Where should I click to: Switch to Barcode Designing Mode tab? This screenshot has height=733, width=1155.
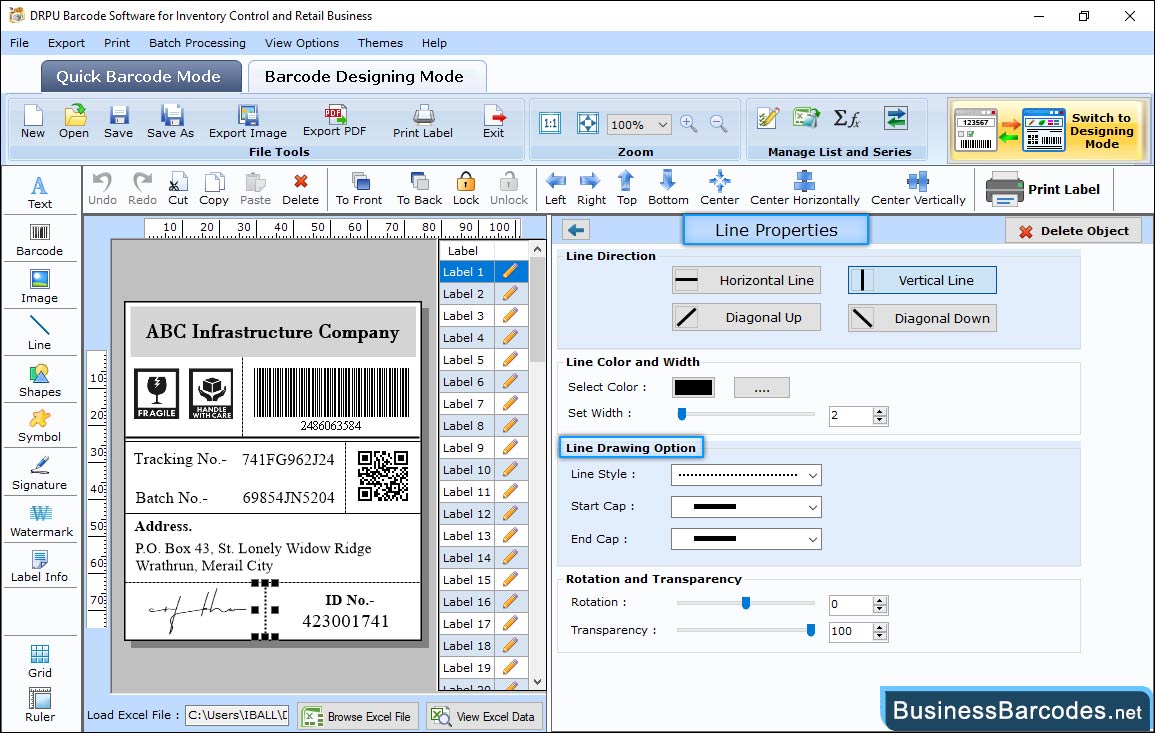tap(365, 77)
